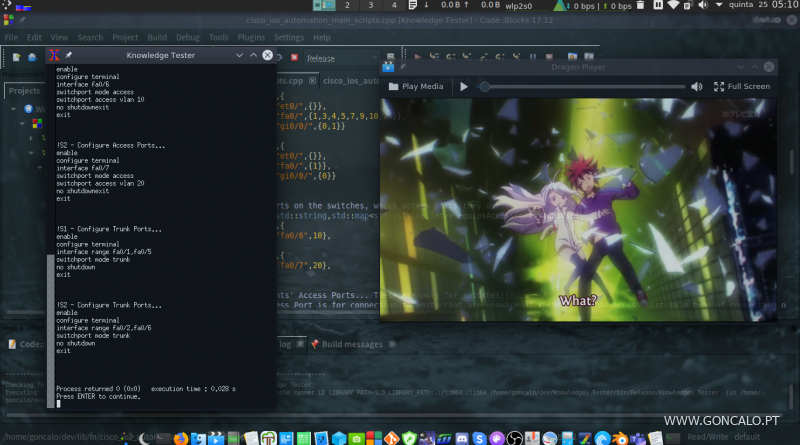The height and width of the screenshot is (445, 800).
Task: Click the pin icon in Knowledge Tester titlebar
Action: 69,55
